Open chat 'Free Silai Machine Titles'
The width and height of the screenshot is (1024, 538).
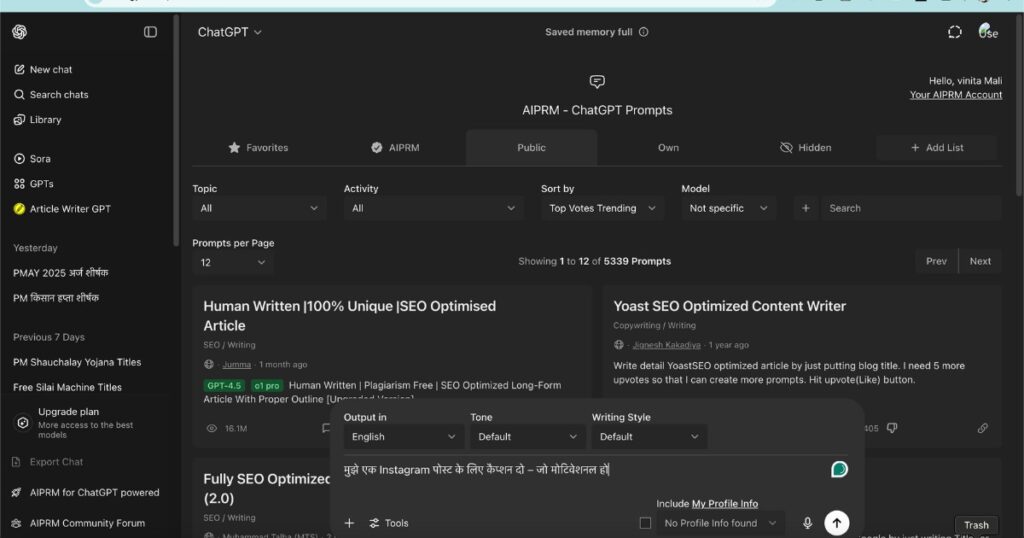click(67, 387)
